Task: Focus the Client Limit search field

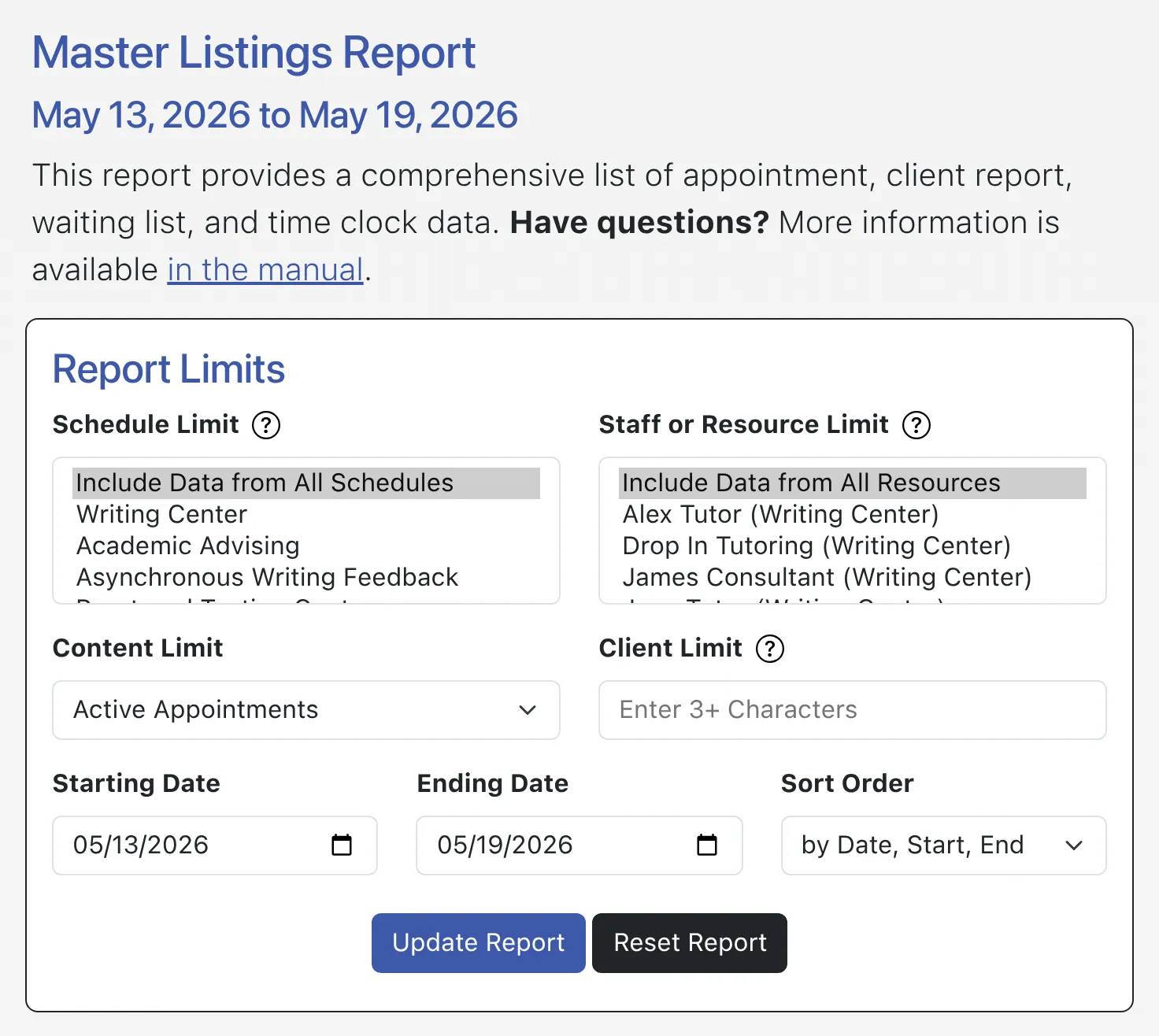Action: pos(853,710)
